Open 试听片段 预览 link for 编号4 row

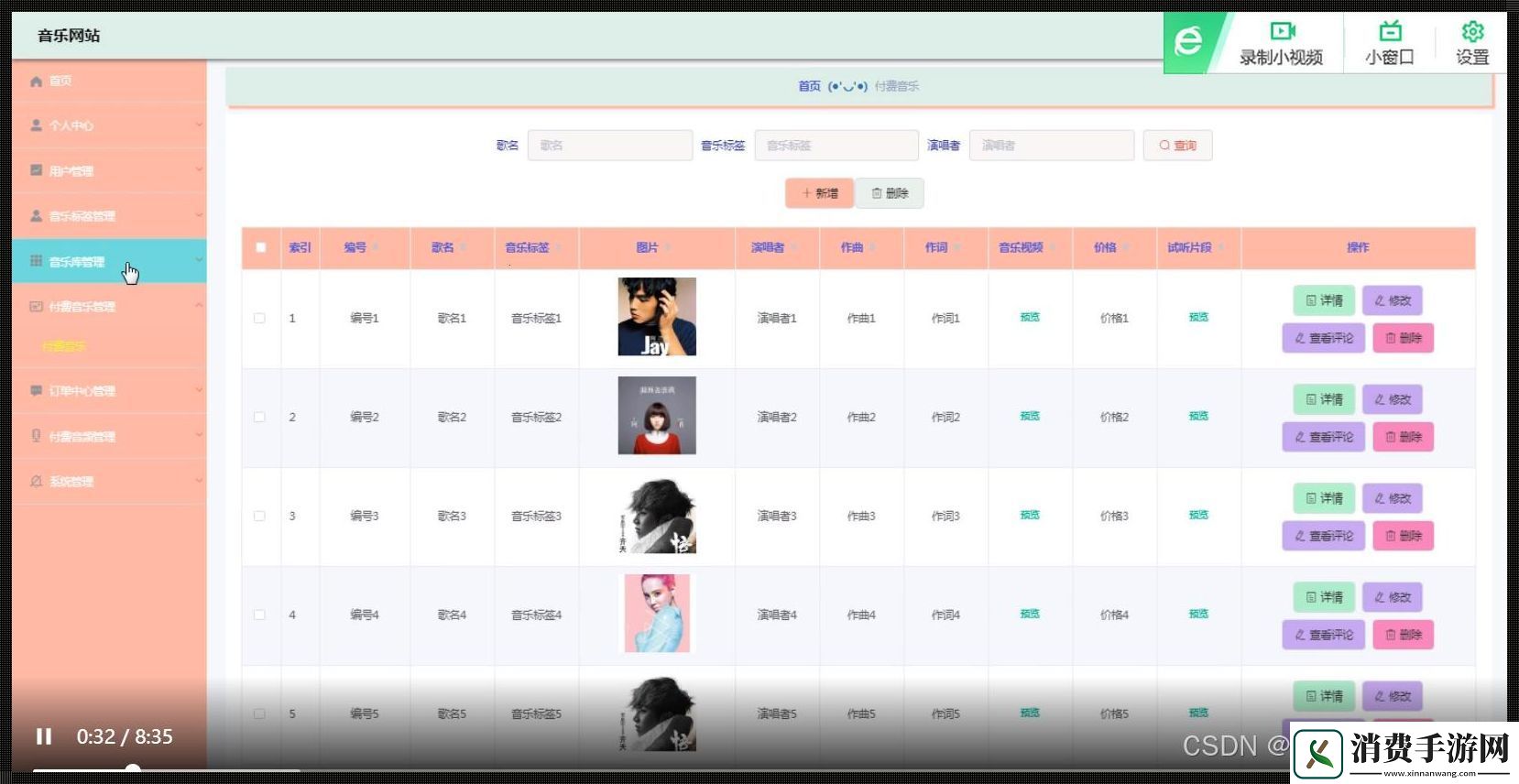point(1198,614)
